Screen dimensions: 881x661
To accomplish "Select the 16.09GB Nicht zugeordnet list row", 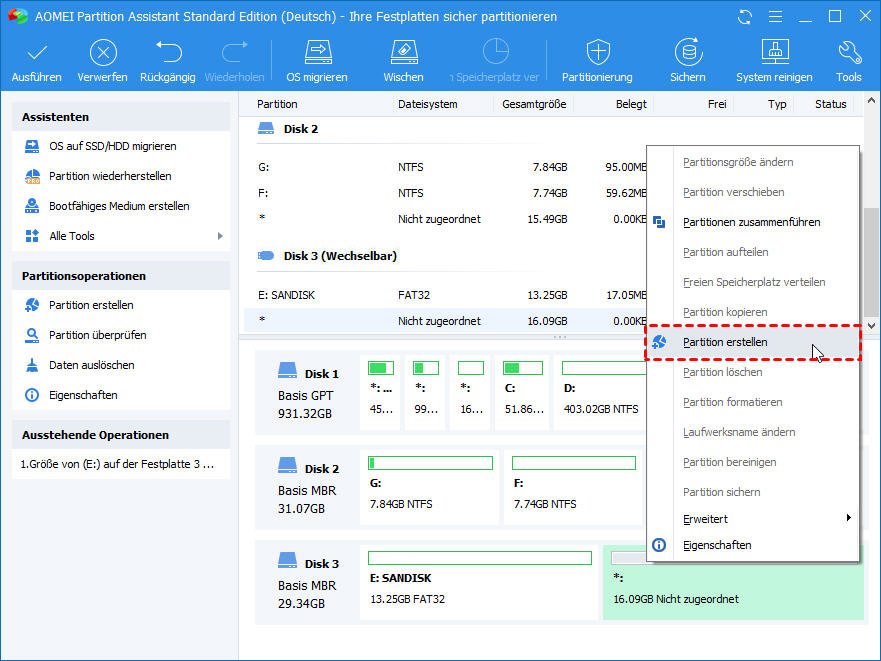I will coord(445,321).
